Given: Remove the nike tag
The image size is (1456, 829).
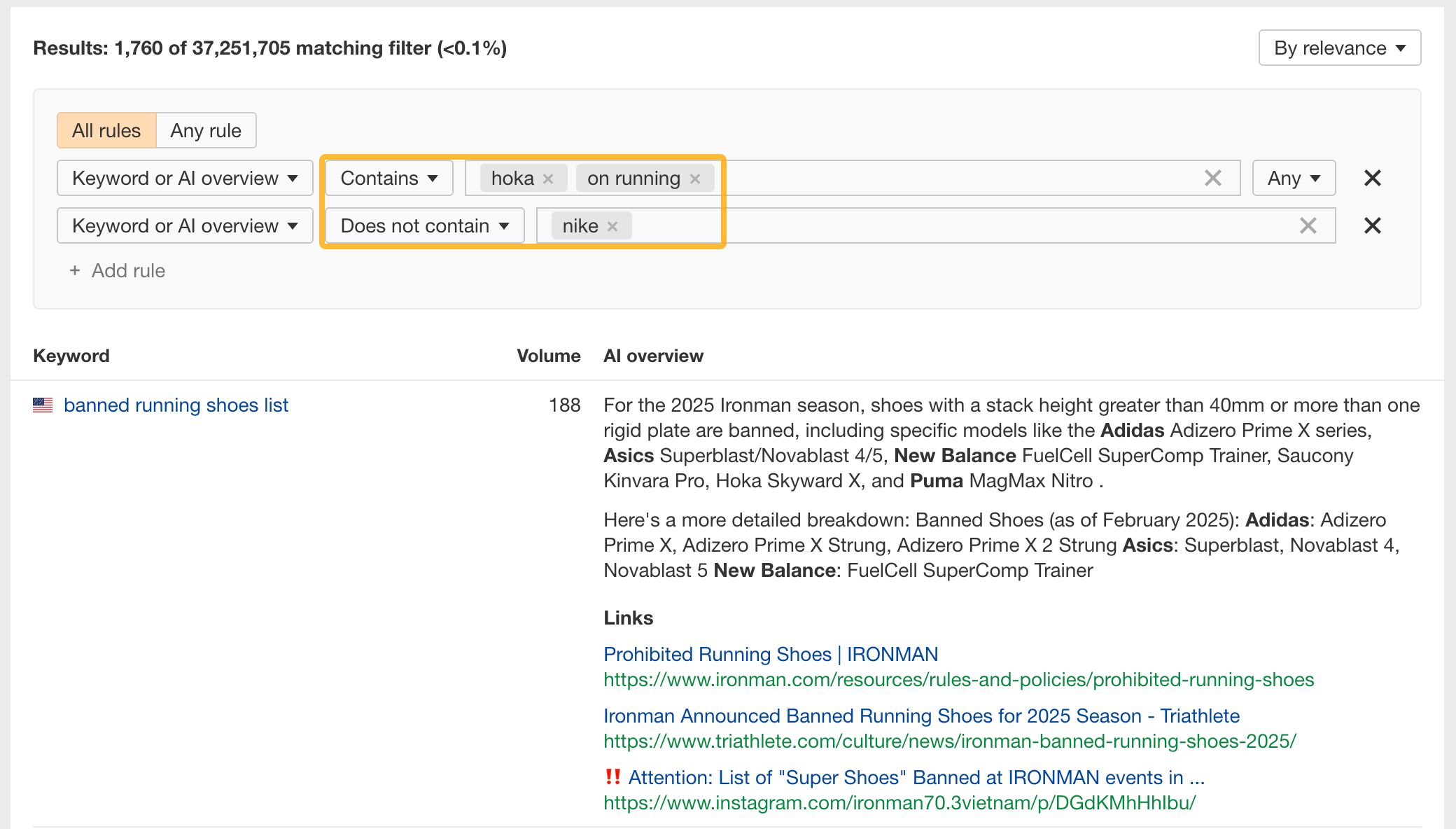Looking at the screenshot, I should tap(612, 226).
